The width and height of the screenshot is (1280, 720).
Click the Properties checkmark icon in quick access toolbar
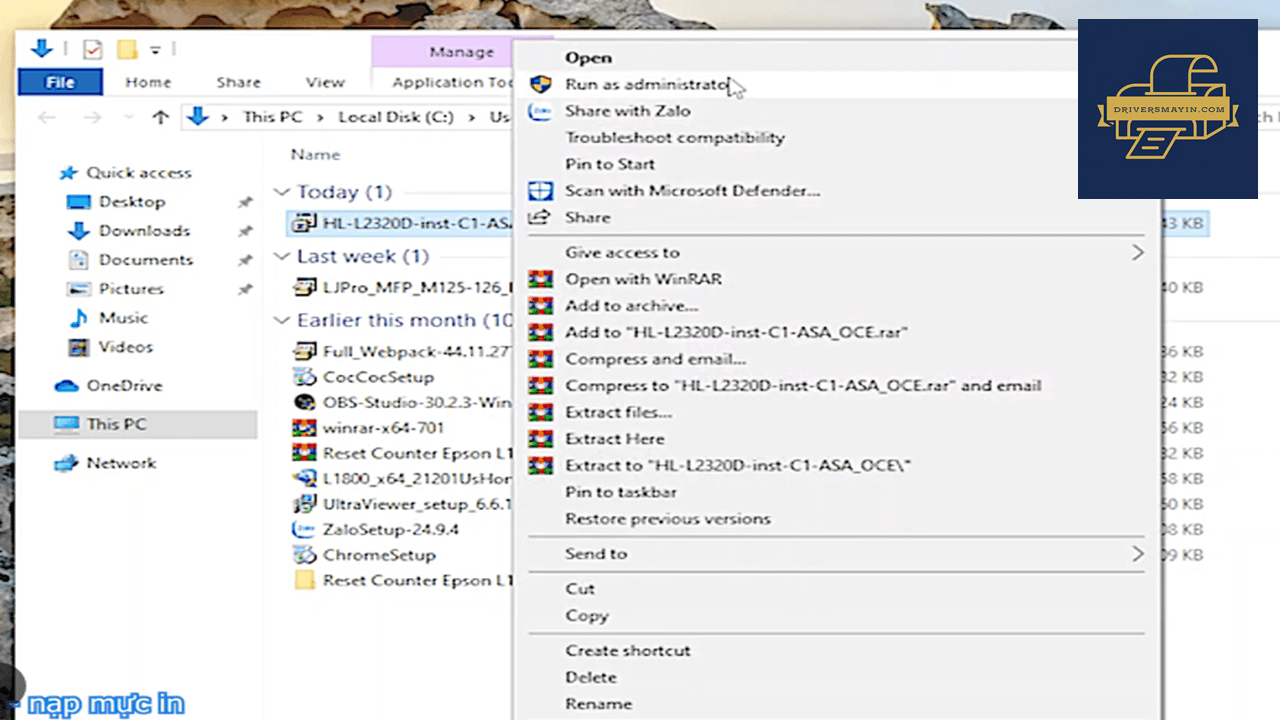click(92, 49)
